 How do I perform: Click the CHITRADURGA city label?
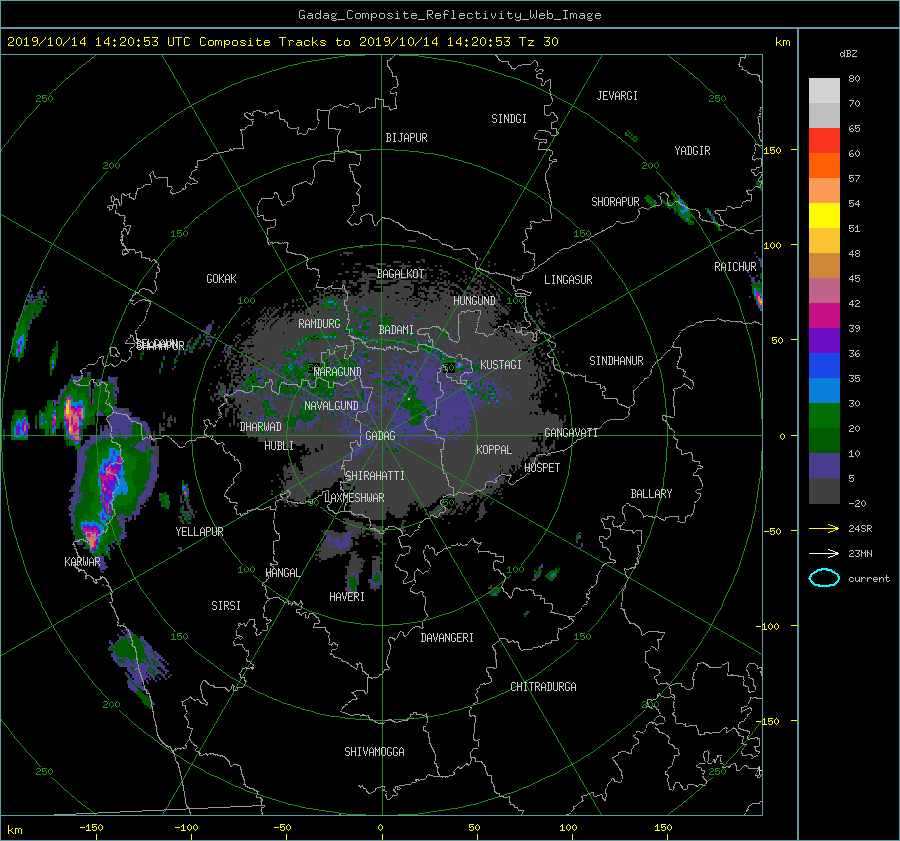pos(544,687)
